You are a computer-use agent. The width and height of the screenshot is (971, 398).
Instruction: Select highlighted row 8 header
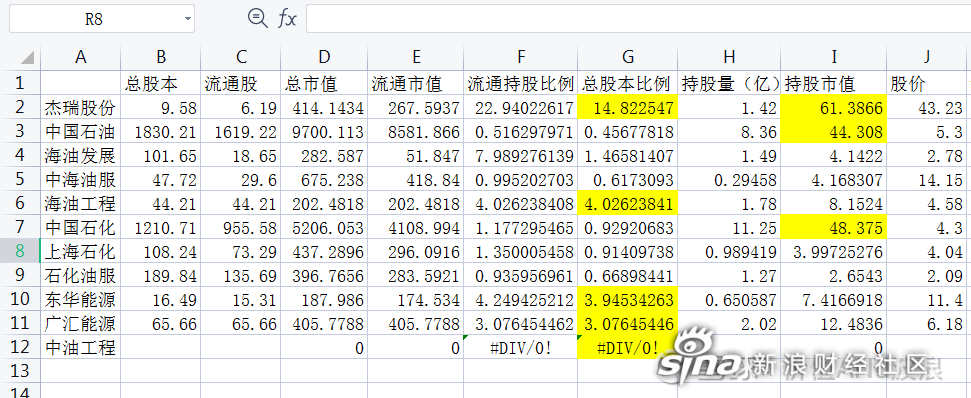click(20, 252)
